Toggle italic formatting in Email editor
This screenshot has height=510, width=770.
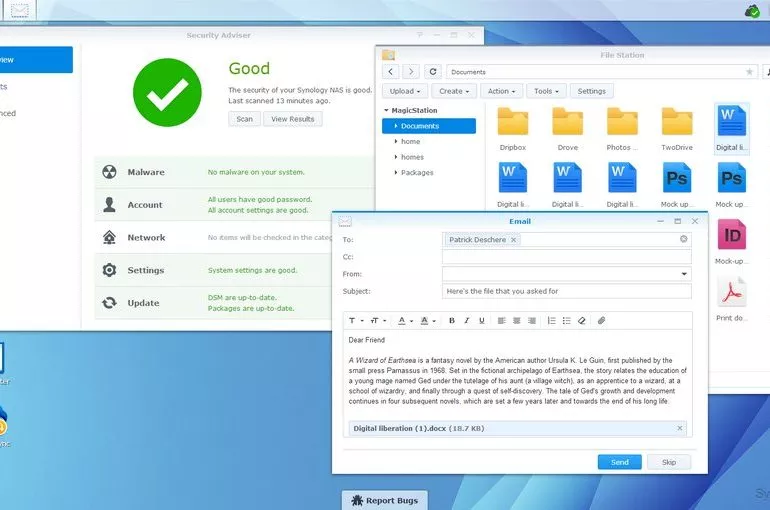[x=467, y=321]
